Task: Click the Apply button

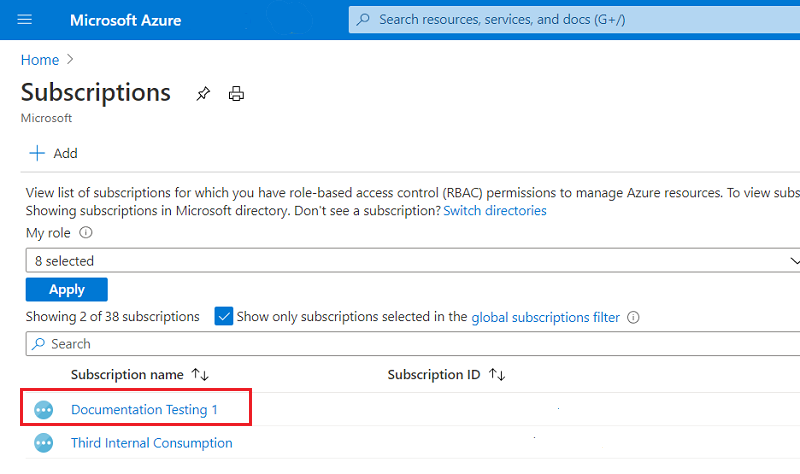Action: pyautogui.click(x=67, y=289)
